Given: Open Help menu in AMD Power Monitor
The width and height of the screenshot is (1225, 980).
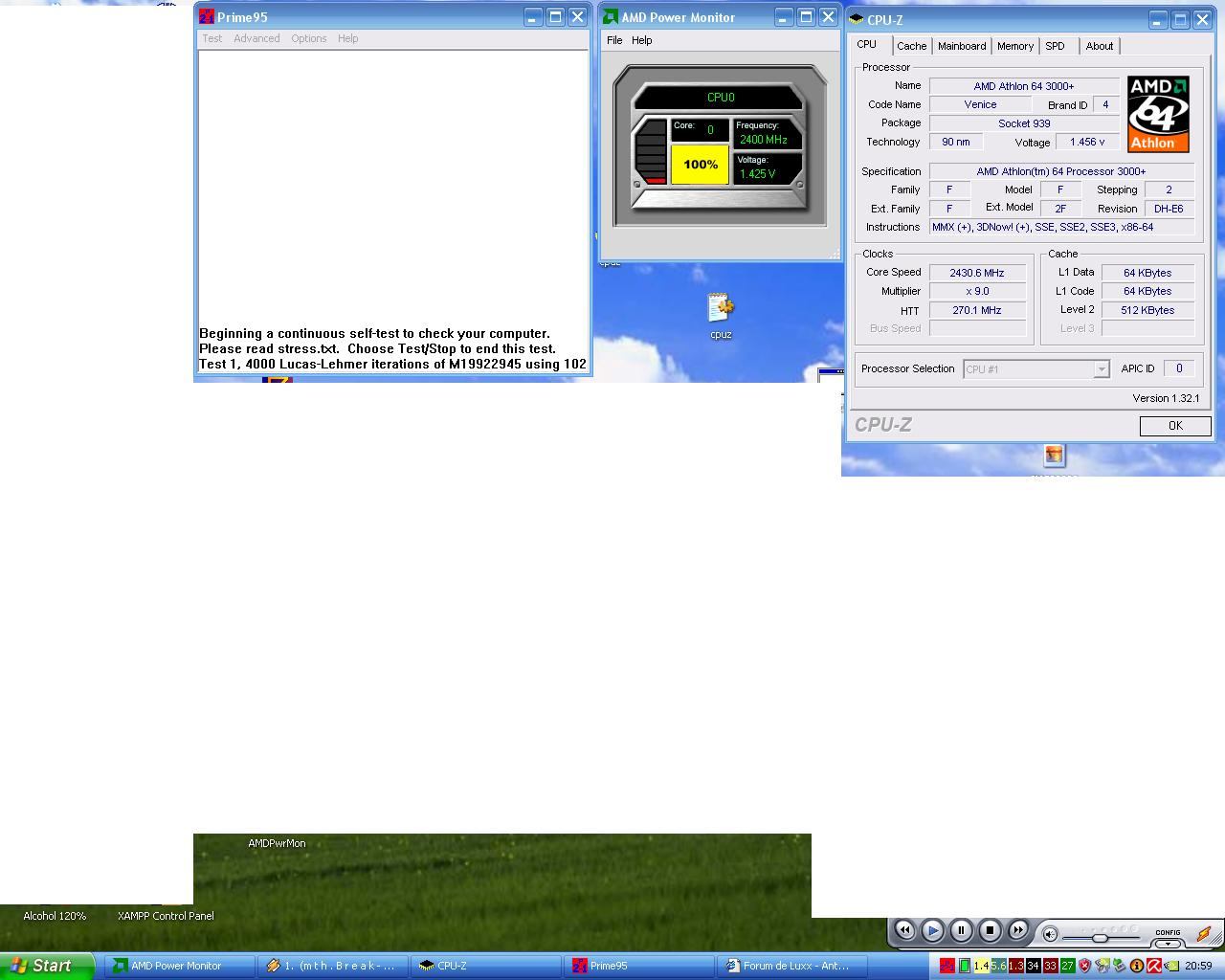Looking at the screenshot, I should tap(641, 40).
